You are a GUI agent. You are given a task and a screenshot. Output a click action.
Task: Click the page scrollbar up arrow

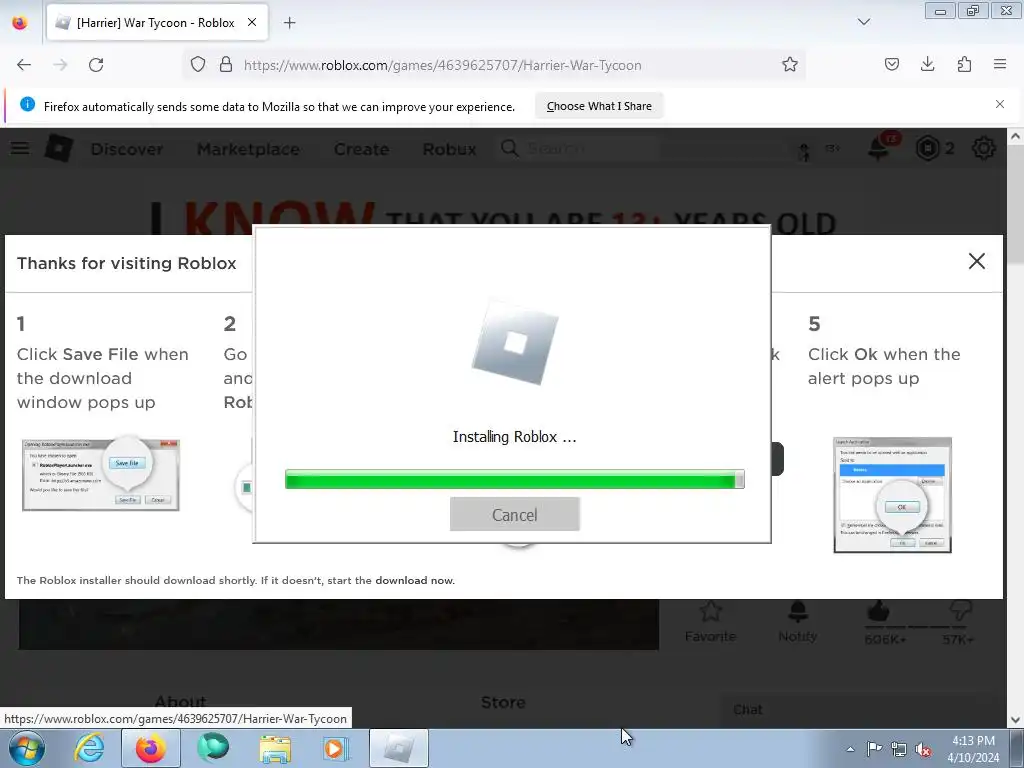(1015, 136)
